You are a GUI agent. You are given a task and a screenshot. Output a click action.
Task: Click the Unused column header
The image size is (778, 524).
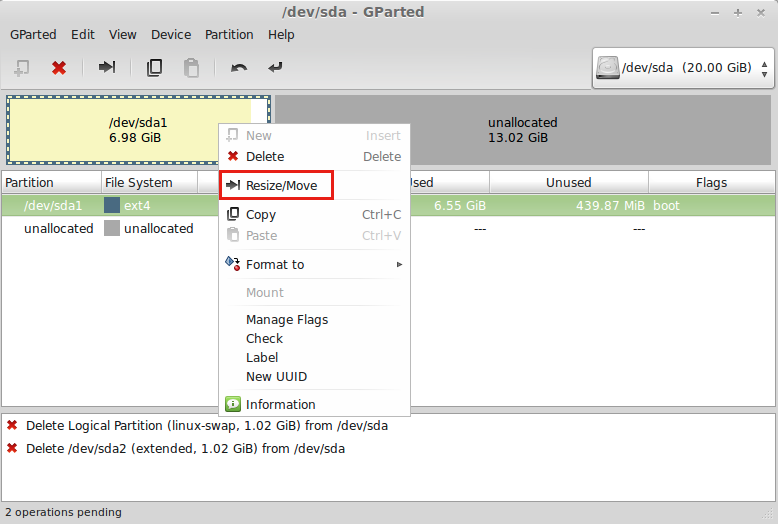(x=568, y=183)
